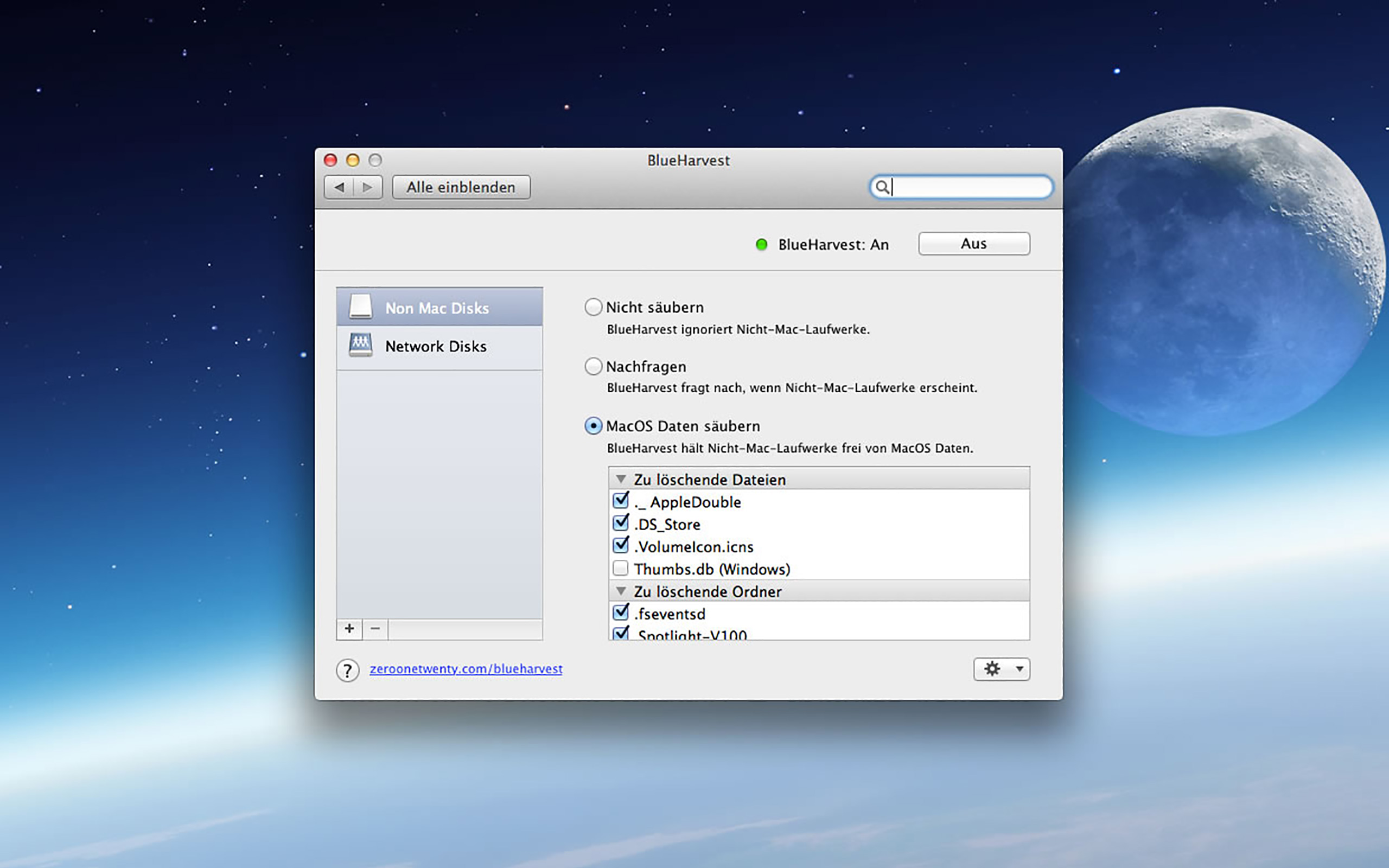This screenshot has height=868, width=1389.
Task: Select the Network Disks drive icon
Action: click(x=360, y=346)
